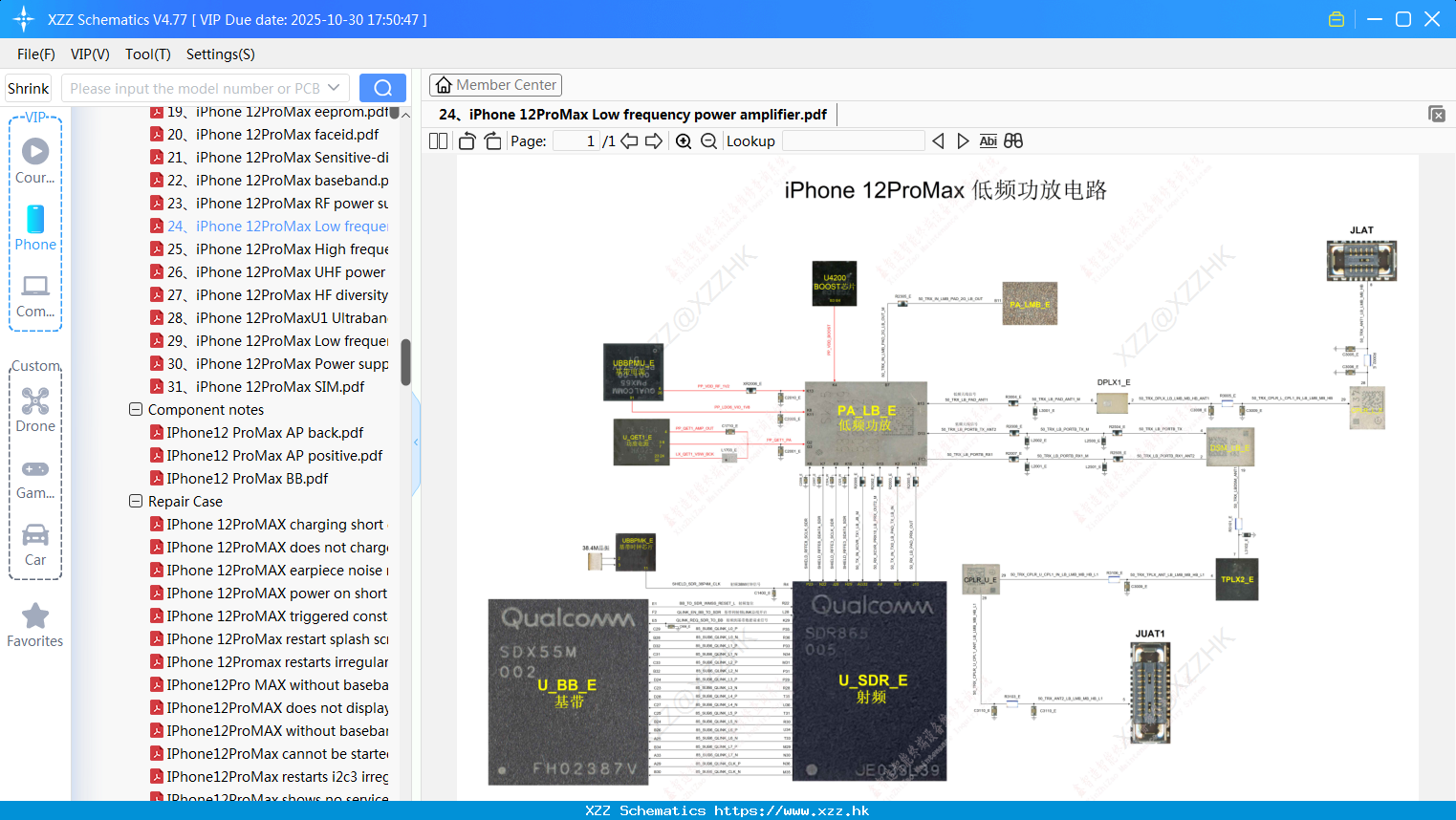Viewport: 1456px width, 820px height.
Task: Open 31 iPhone 12ProMax SIM.pdf
Action: click(266, 387)
